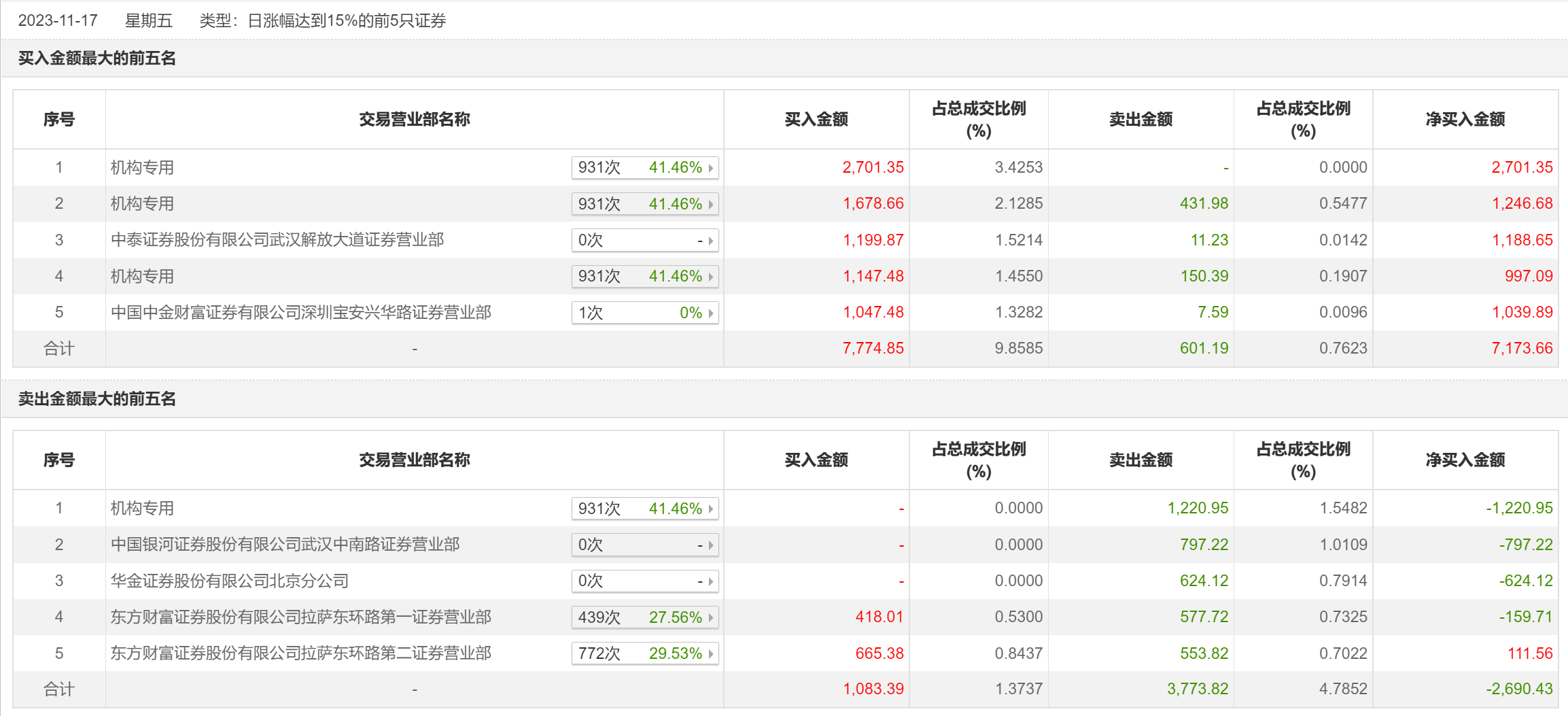Click 机构专用 in the row buying 2,701.35
This screenshot has width=1568, height=716.
[142, 168]
